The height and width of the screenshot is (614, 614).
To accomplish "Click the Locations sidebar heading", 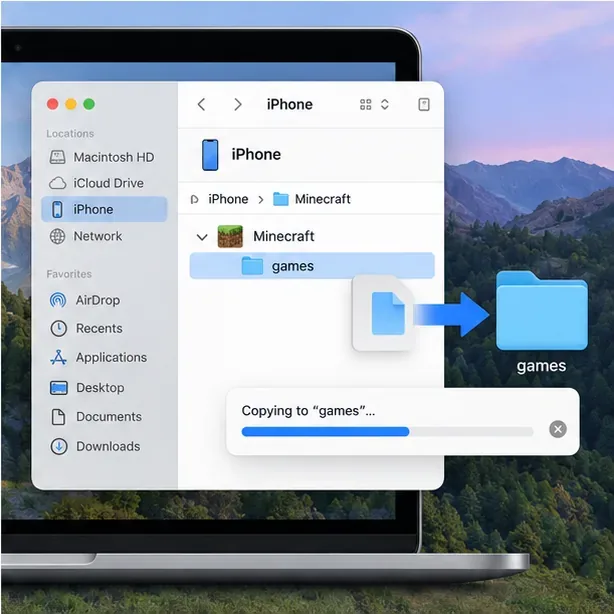I will coord(70,134).
